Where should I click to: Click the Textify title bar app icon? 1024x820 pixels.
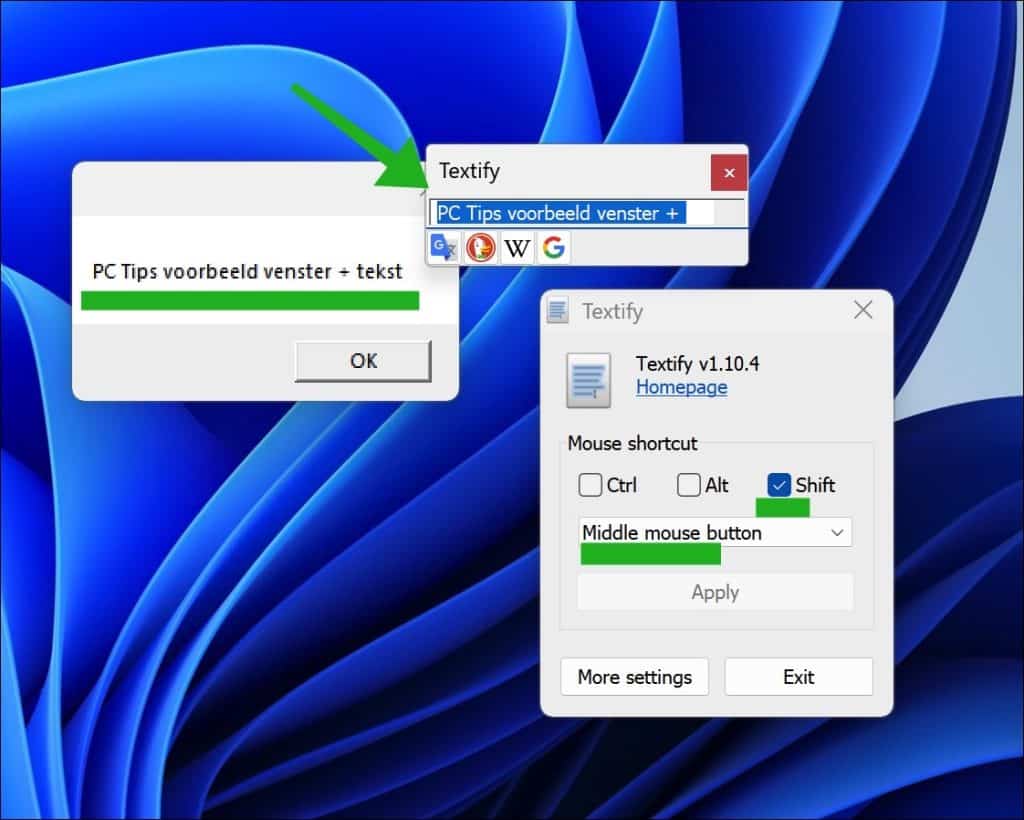pos(558,311)
